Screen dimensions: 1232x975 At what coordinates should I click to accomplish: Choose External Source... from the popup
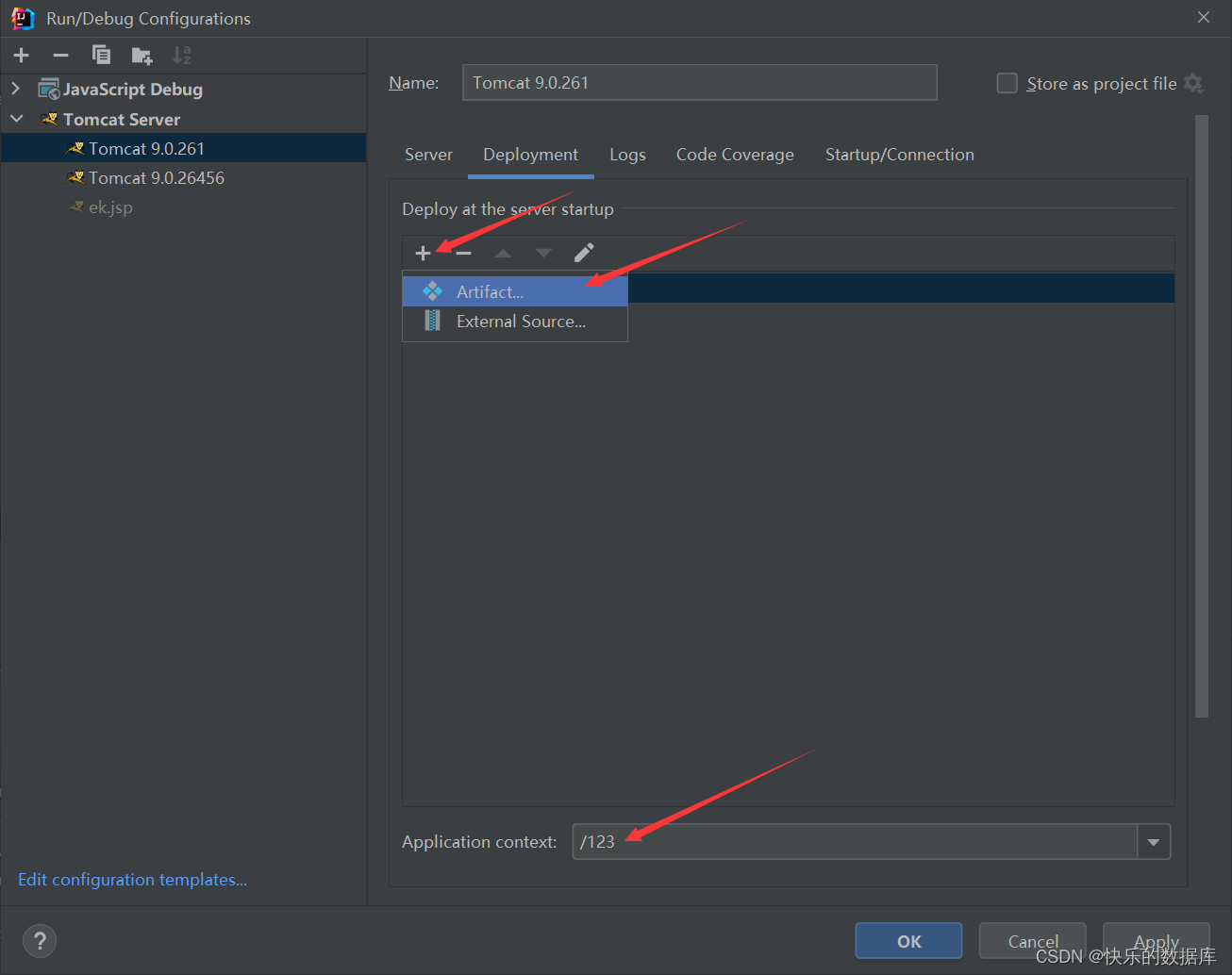pos(515,322)
